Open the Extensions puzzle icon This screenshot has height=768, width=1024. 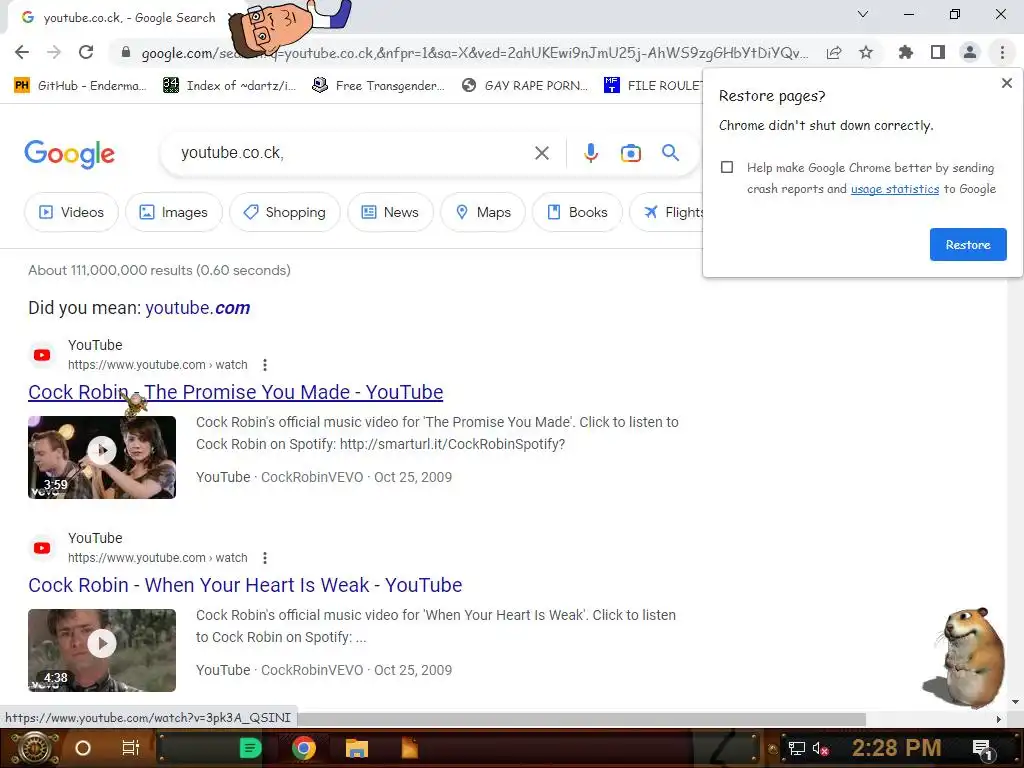(x=905, y=52)
